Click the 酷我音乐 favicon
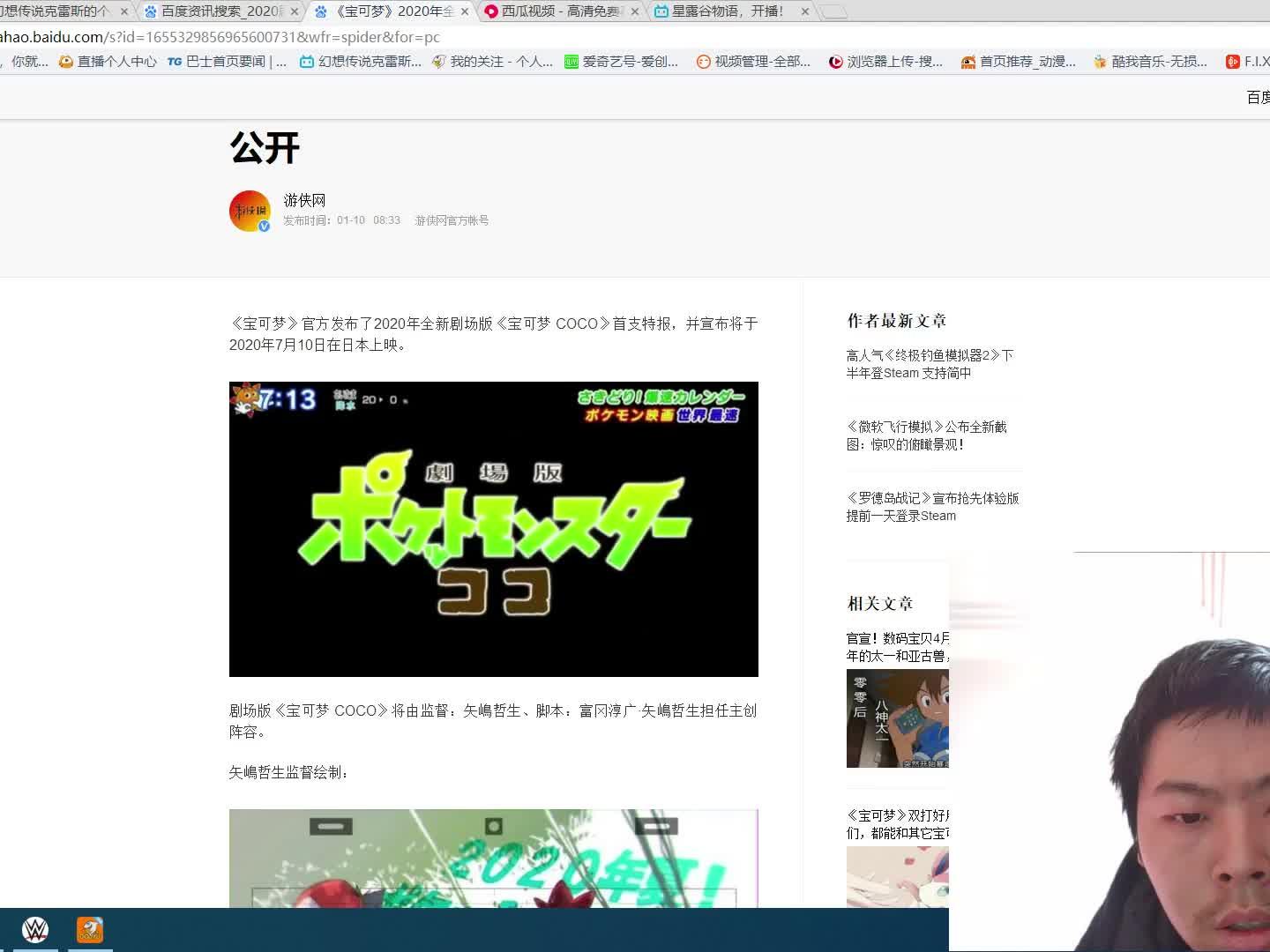 pyautogui.click(x=1100, y=62)
